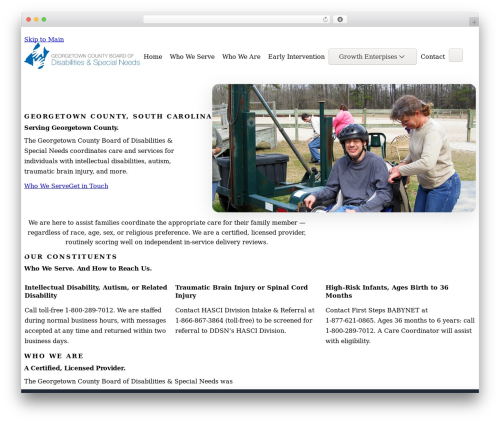The height and width of the screenshot is (423, 500).
Task: Click the red close window button
Action: click(29, 20)
